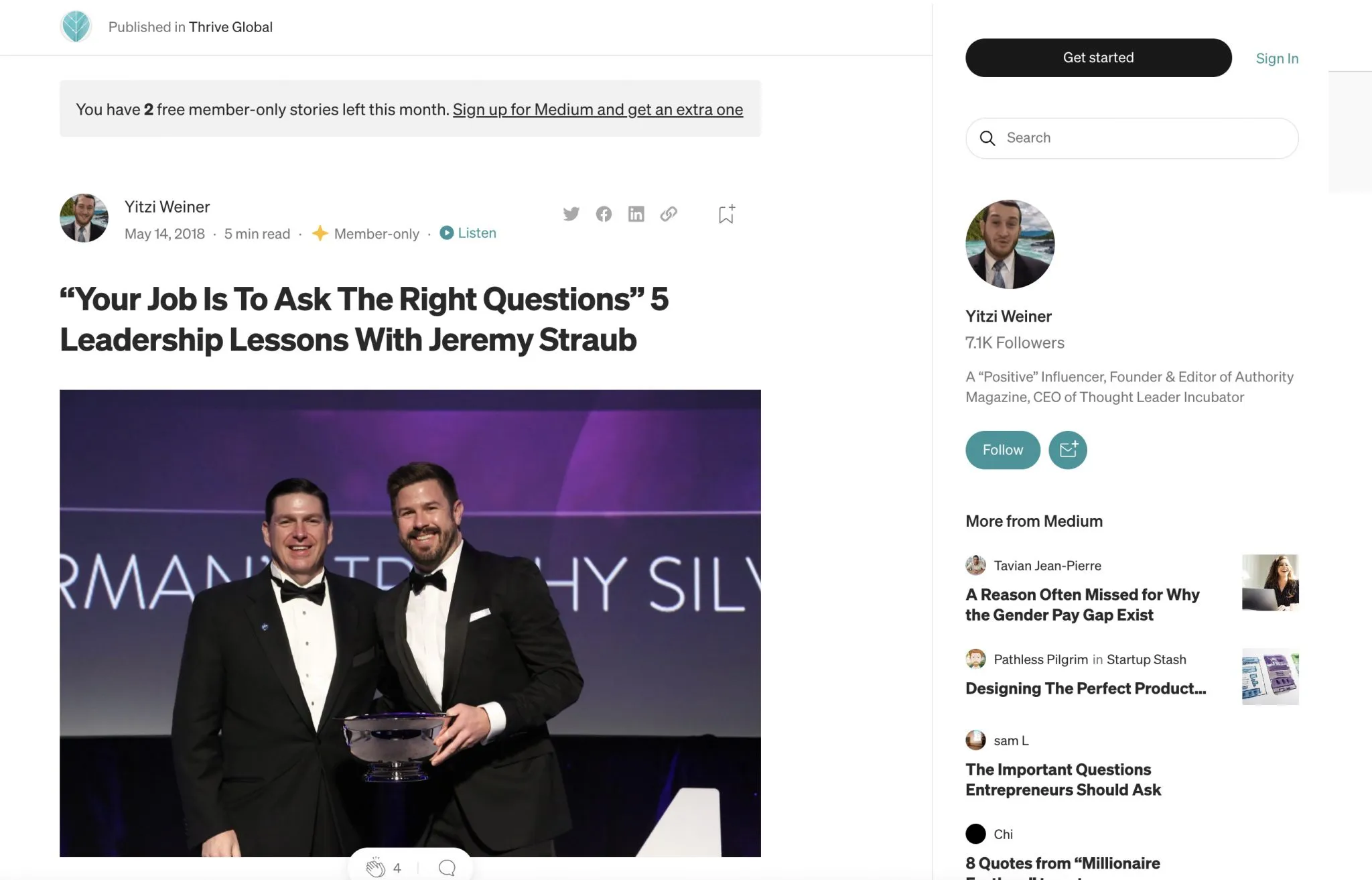
Task: Open the Thrive Global publication link
Action: point(230,27)
